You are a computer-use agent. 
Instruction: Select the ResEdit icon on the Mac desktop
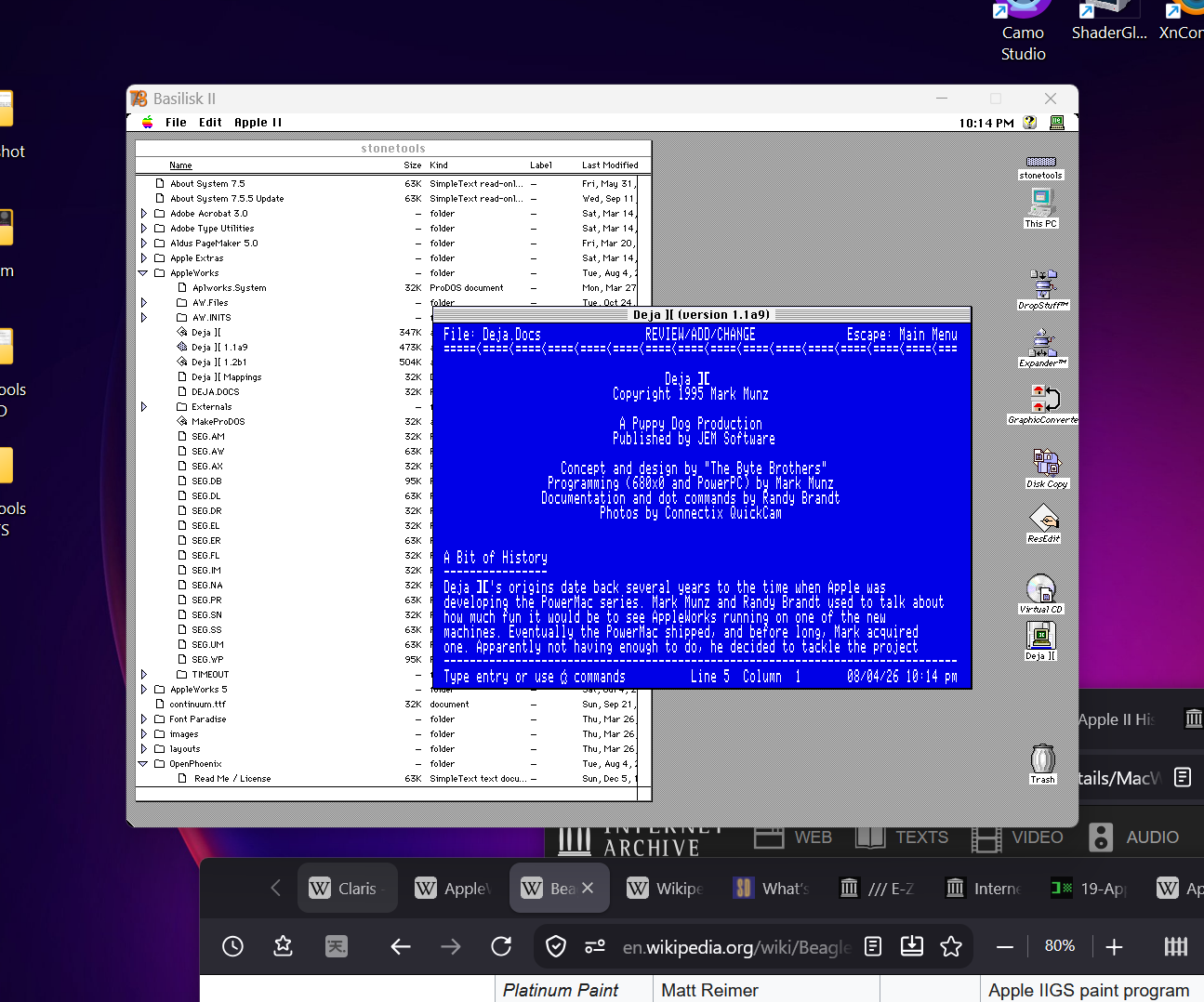tap(1044, 523)
